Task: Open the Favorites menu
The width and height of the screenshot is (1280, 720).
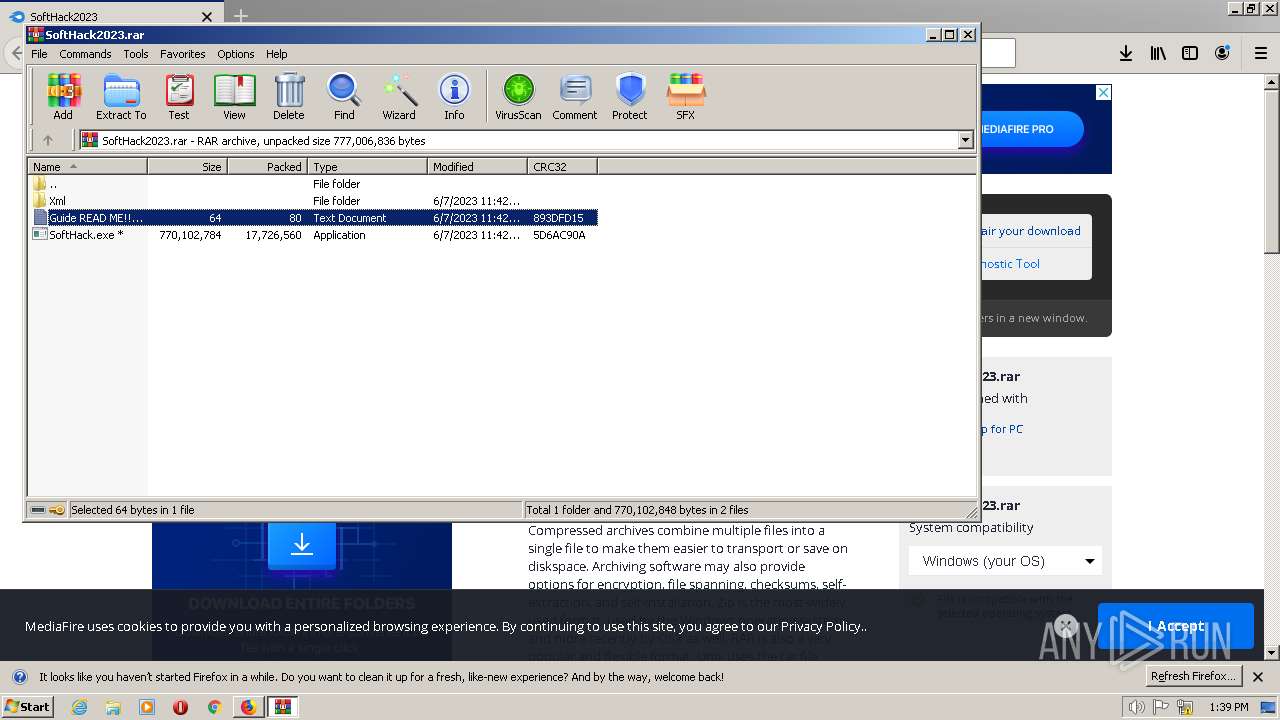Action: [183, 54]
